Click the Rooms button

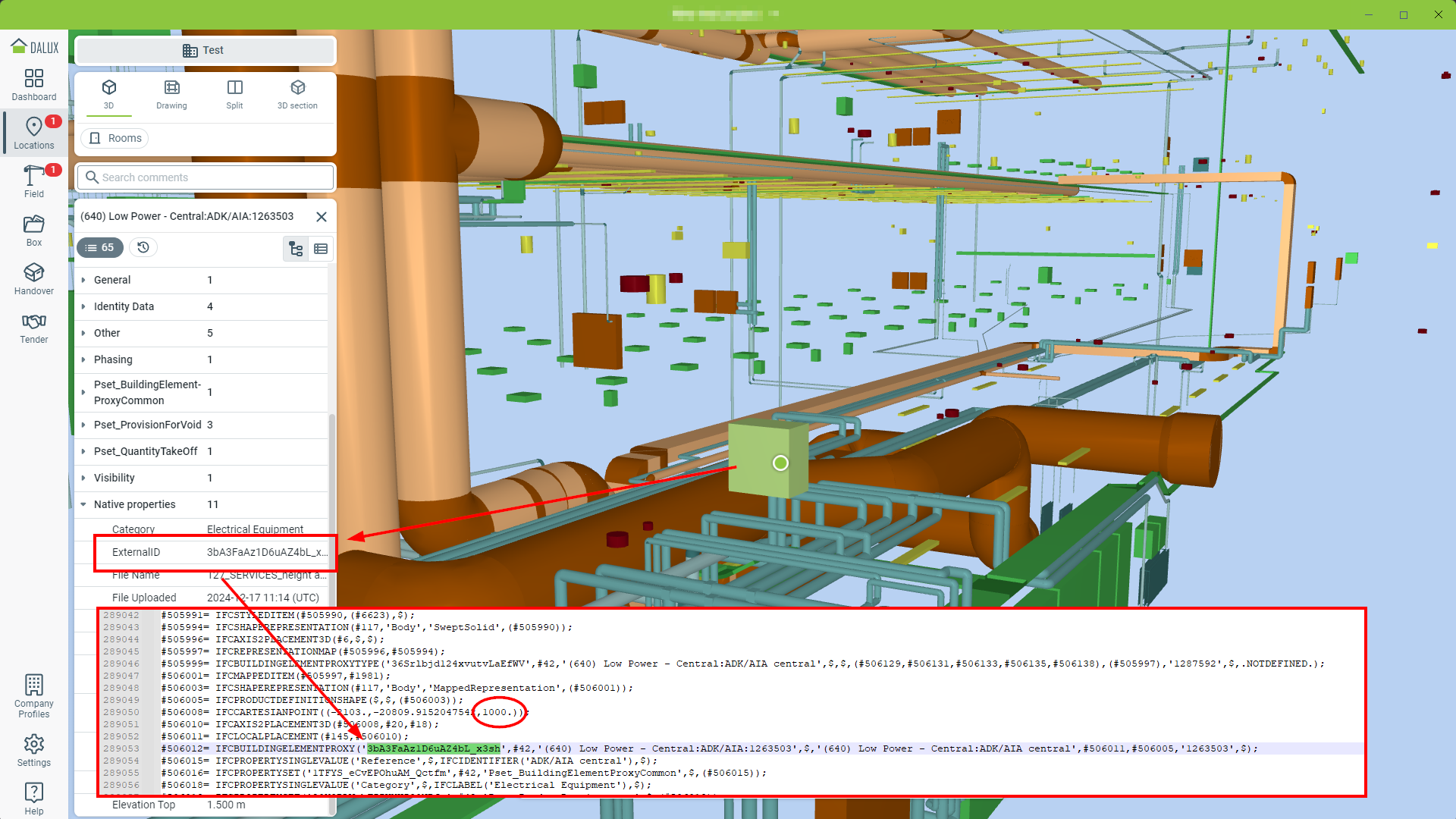[x=115, y=138]
